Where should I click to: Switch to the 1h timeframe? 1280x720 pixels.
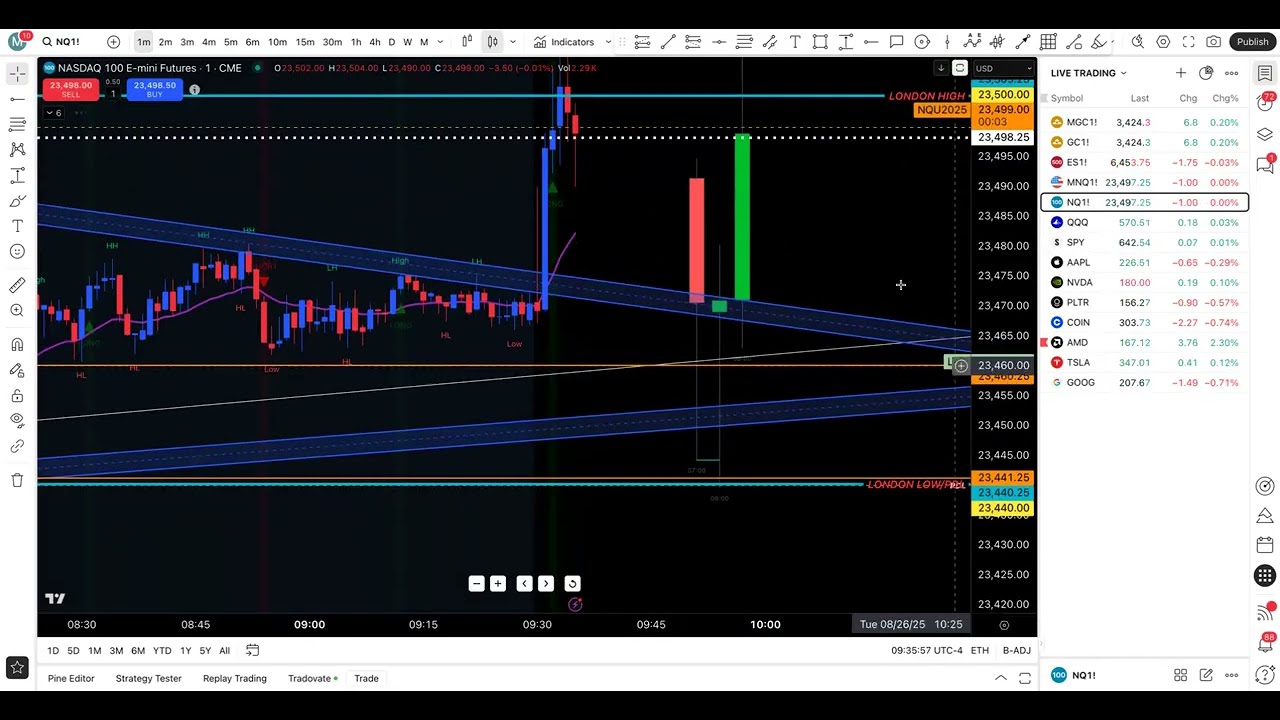click(356, 42)
